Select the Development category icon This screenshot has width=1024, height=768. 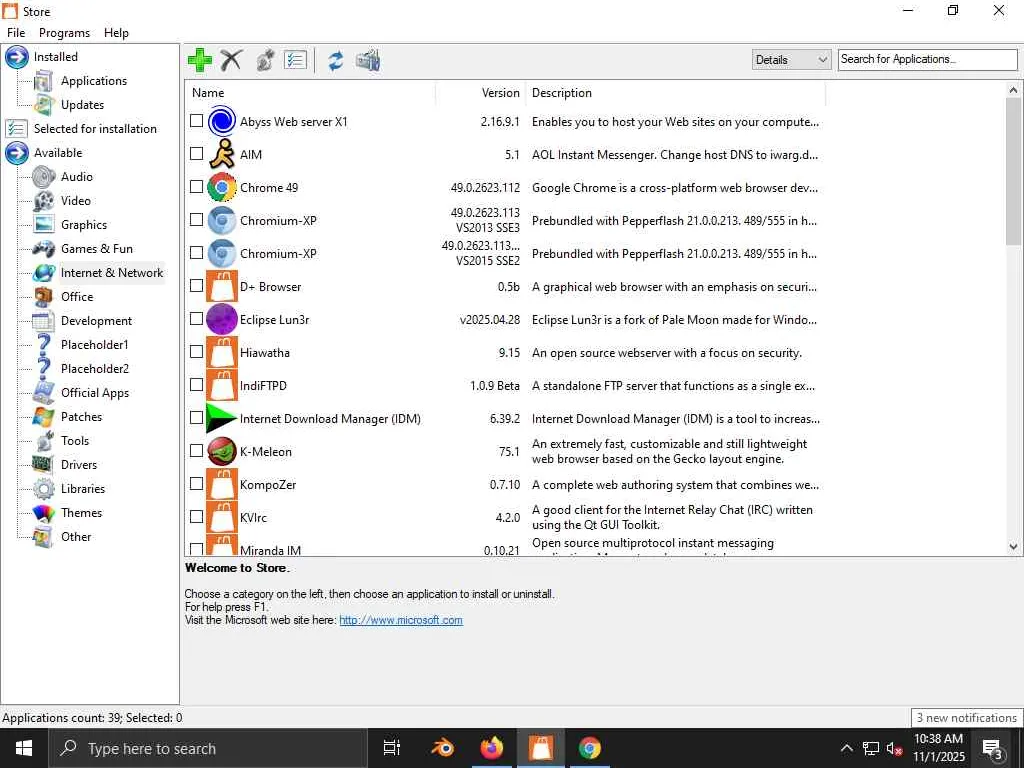click(x=44, y=321)
